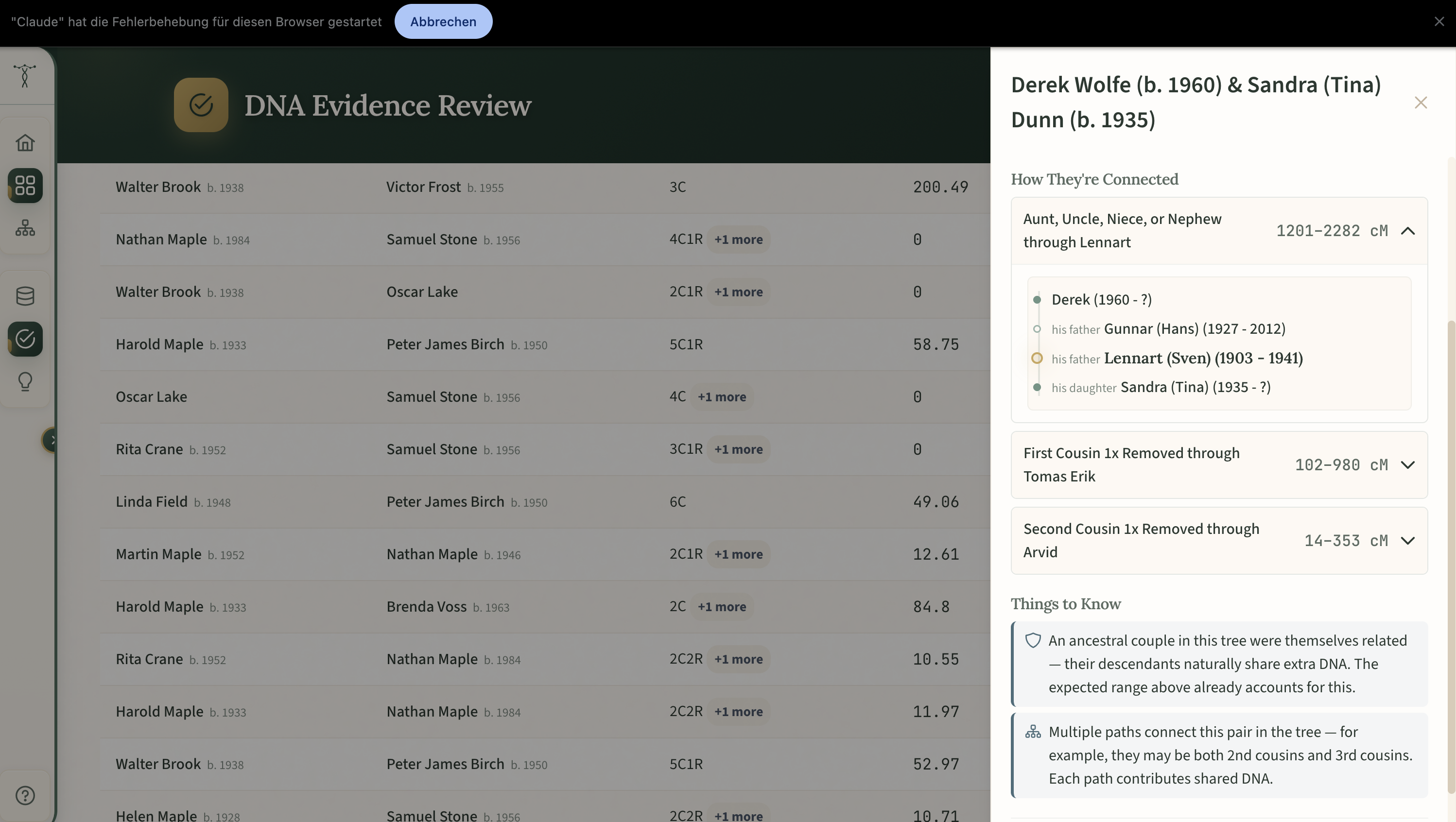Click the detail panel vertical scrollbar
The image size is (1456, 822).
point(1452,556)
